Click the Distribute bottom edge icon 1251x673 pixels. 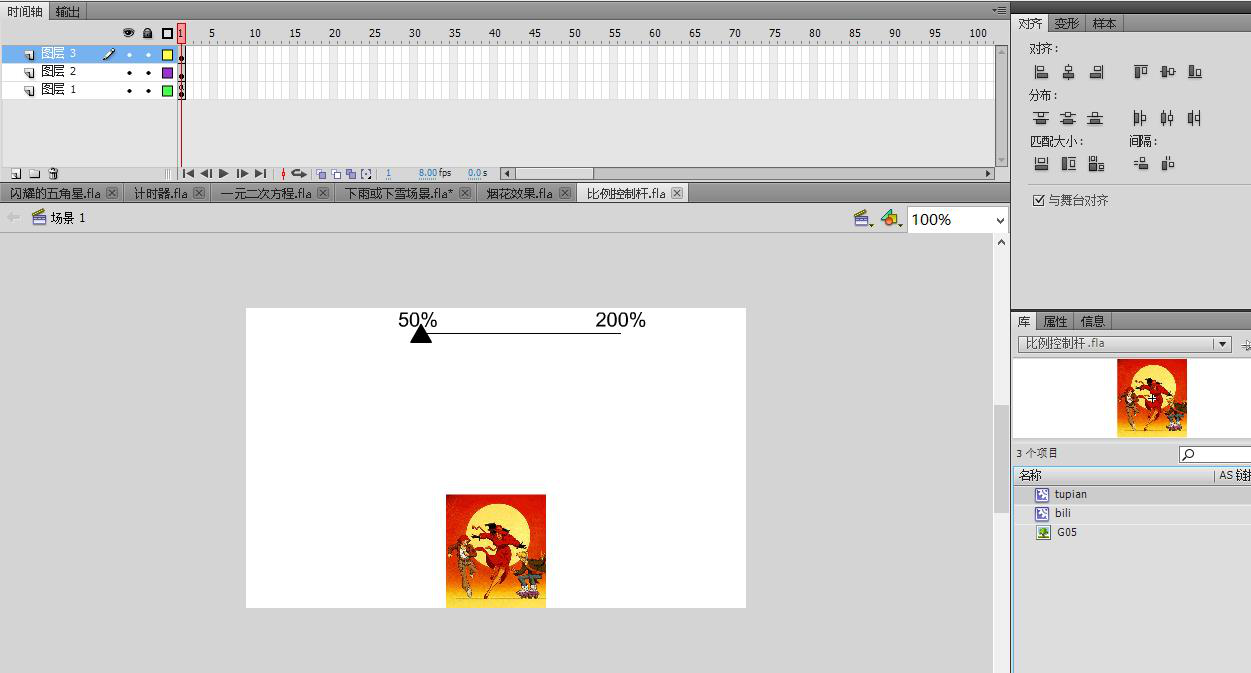1095,118
